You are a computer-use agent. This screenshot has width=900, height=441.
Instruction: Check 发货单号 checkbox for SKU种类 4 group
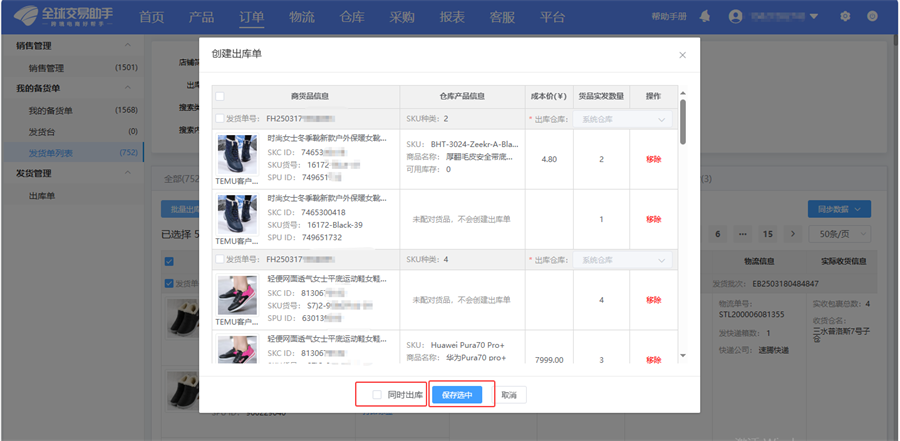[220, 260]
